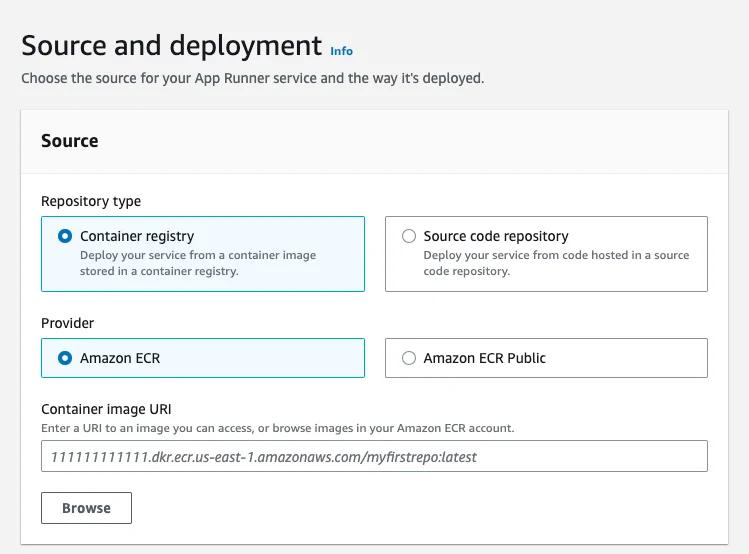Click the Amazon ECR Public option label text
Screen dimensions: 749x554
485,358
